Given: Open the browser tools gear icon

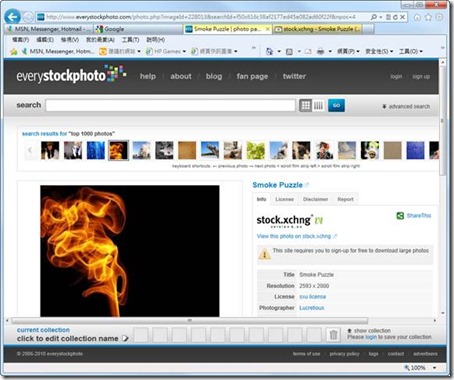Looking at the screenshot, I should click(440, 17).
